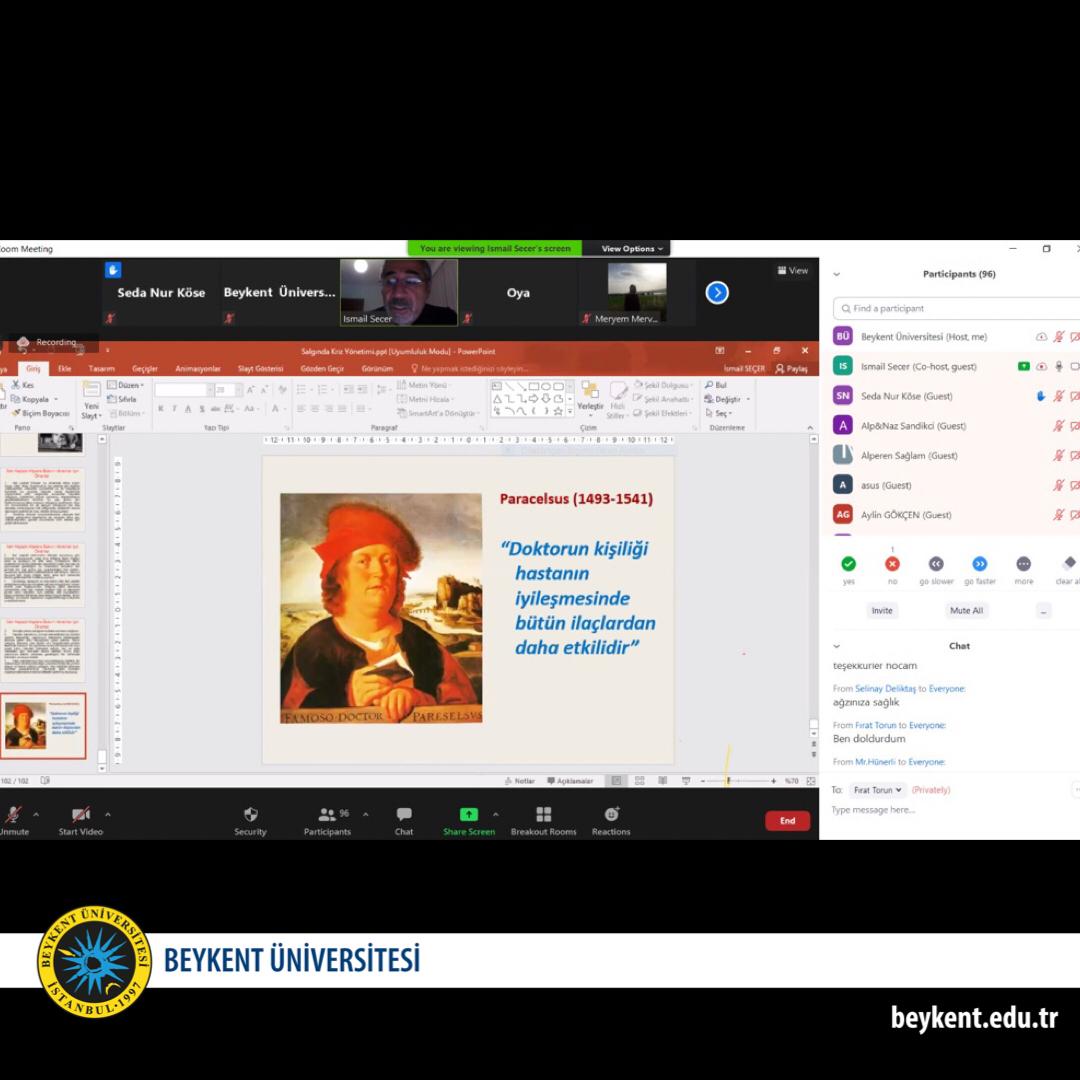
Task: Click the raised hand icon beside Seda Nur Köse
Action: 1041,396
